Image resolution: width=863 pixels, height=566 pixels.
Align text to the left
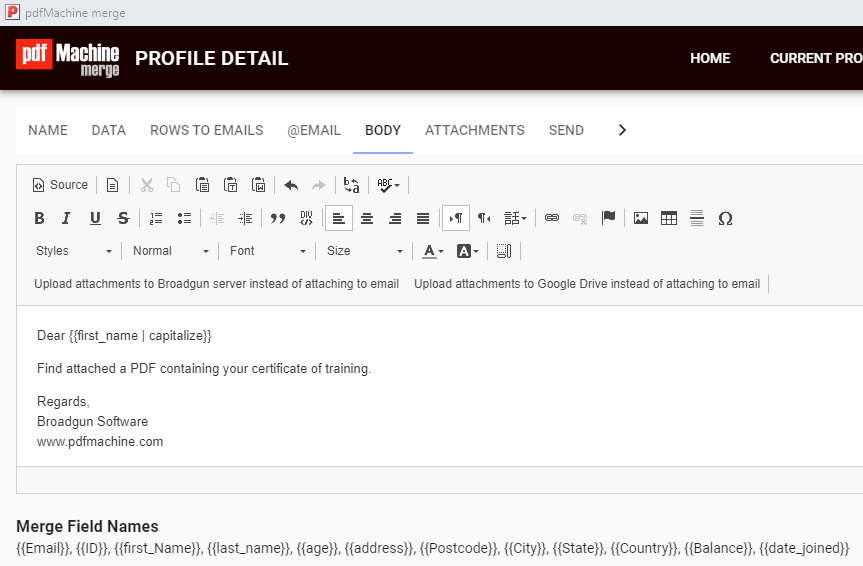pos(338,218)
